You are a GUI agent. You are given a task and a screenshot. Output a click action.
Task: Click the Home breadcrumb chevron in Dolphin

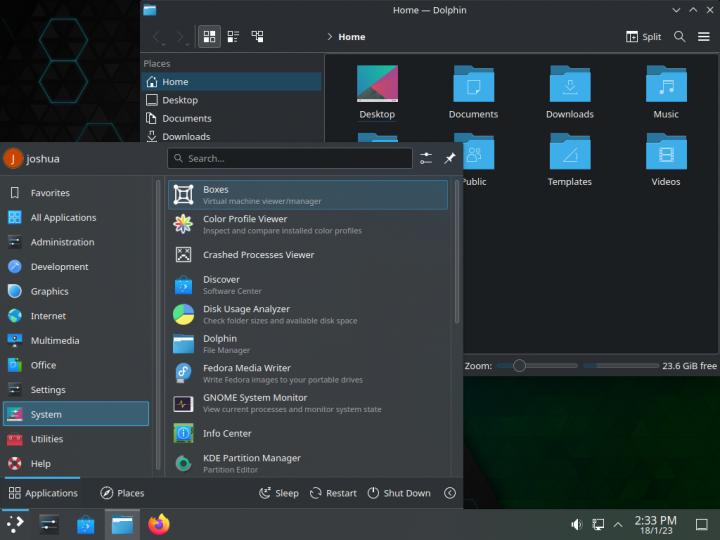[x=329, y=37]
